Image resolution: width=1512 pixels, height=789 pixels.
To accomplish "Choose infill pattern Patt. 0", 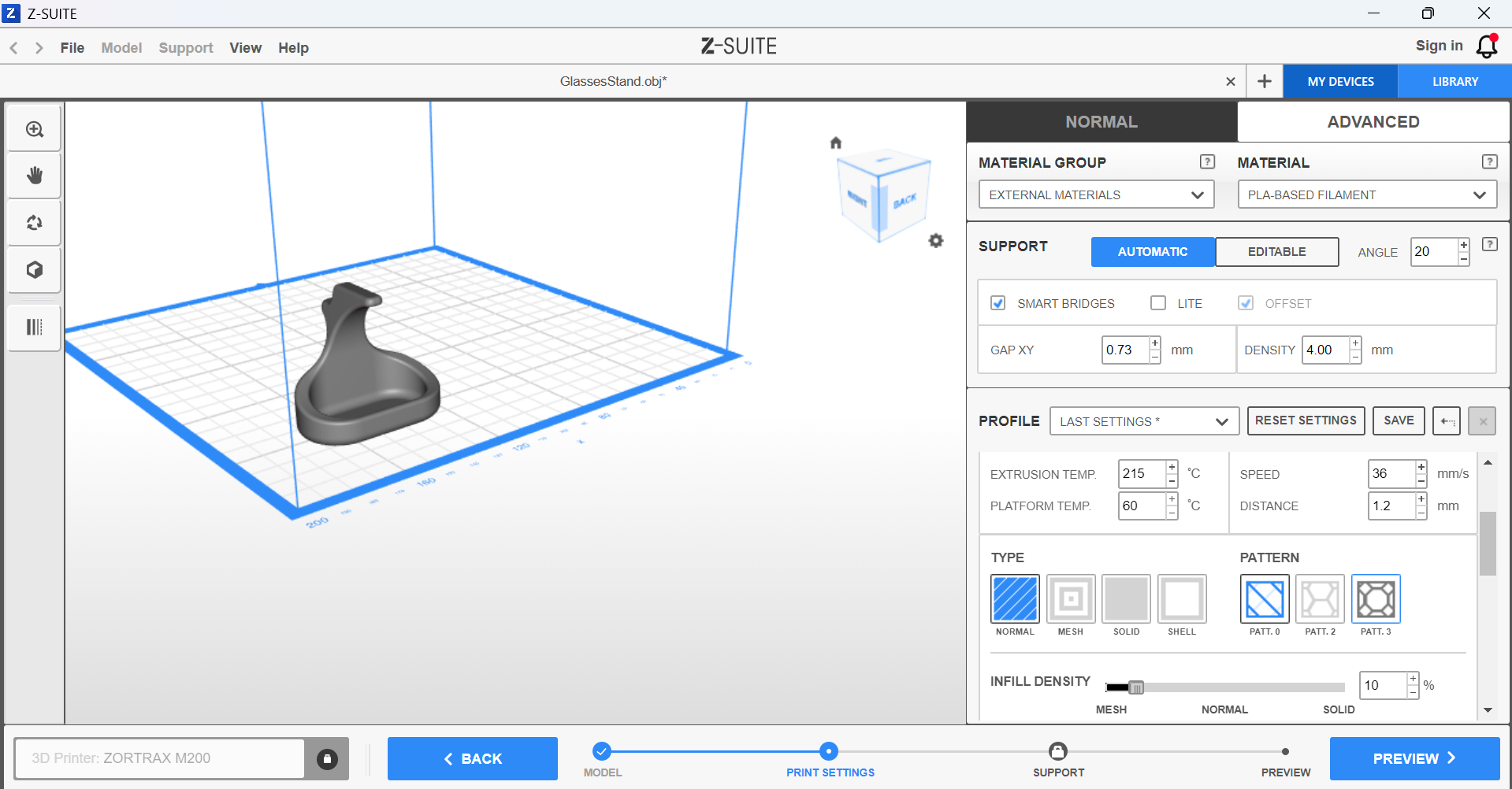I will click(x=1265, y=599).
